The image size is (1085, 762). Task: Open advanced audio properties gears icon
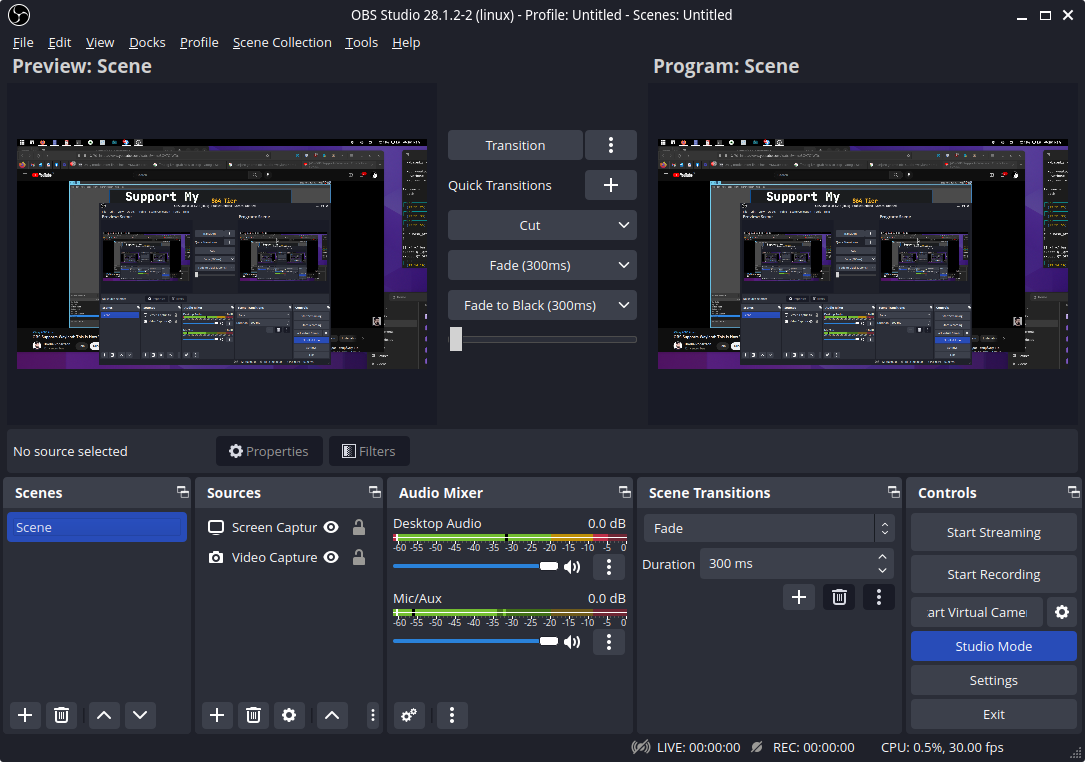409,715
